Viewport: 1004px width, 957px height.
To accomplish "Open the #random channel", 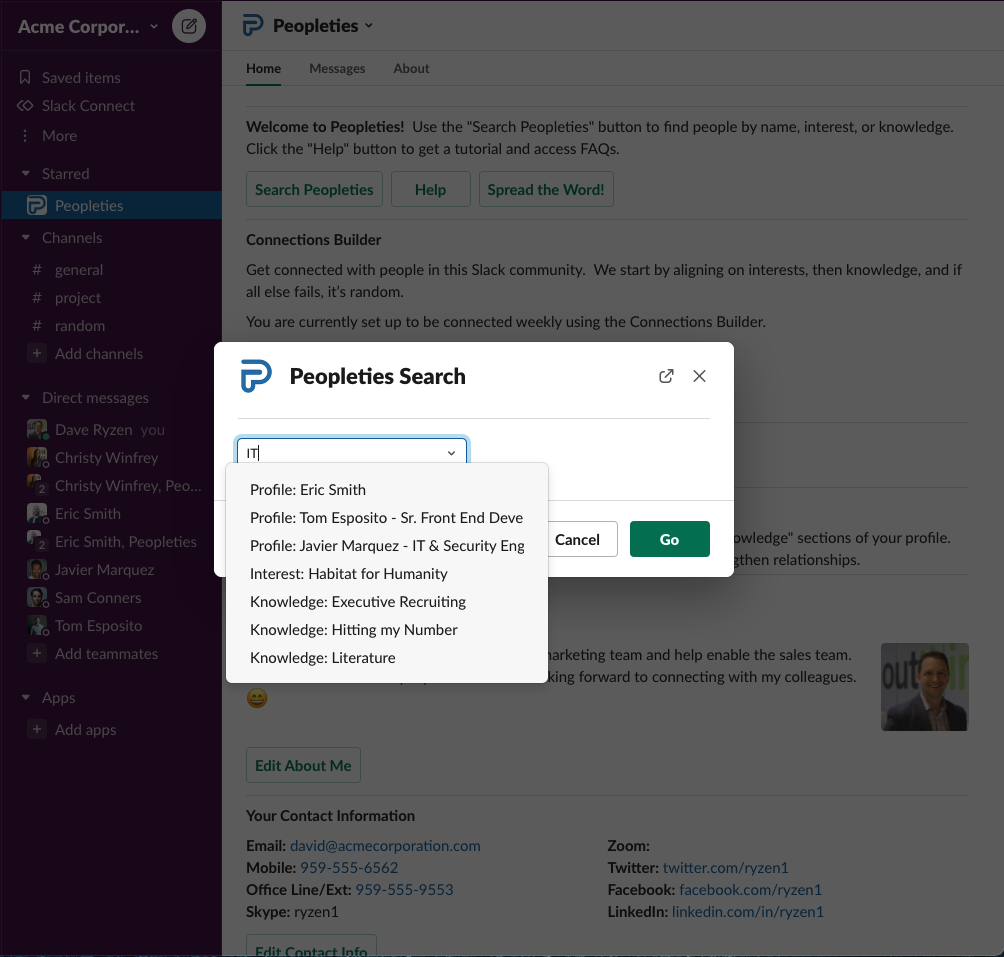I will [79, 326].
